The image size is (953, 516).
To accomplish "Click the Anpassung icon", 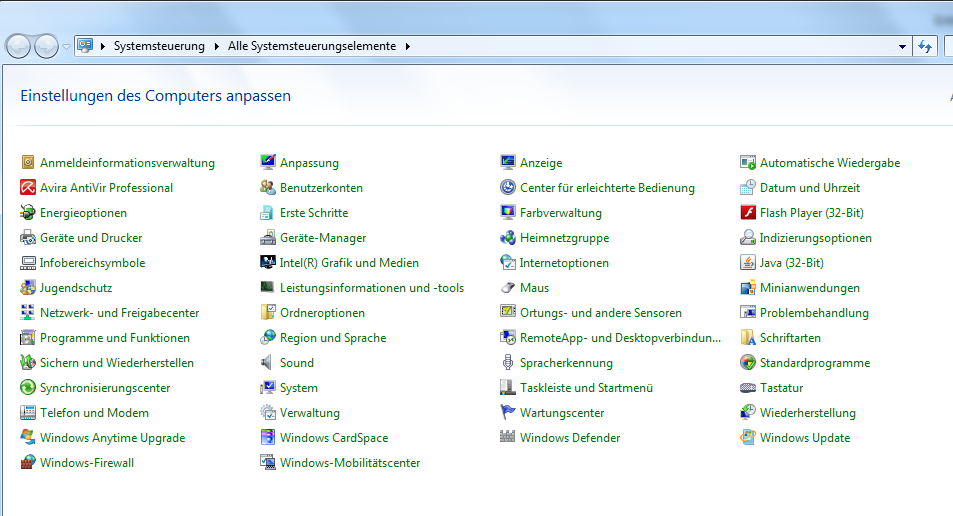I will tap(268, 162).
